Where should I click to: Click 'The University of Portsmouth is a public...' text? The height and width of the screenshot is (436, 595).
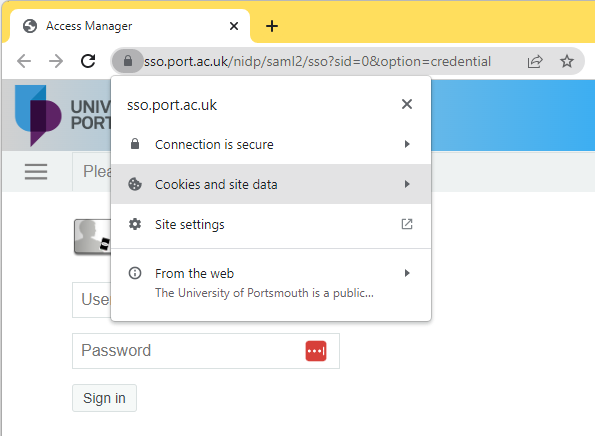[x=264, y=293]
